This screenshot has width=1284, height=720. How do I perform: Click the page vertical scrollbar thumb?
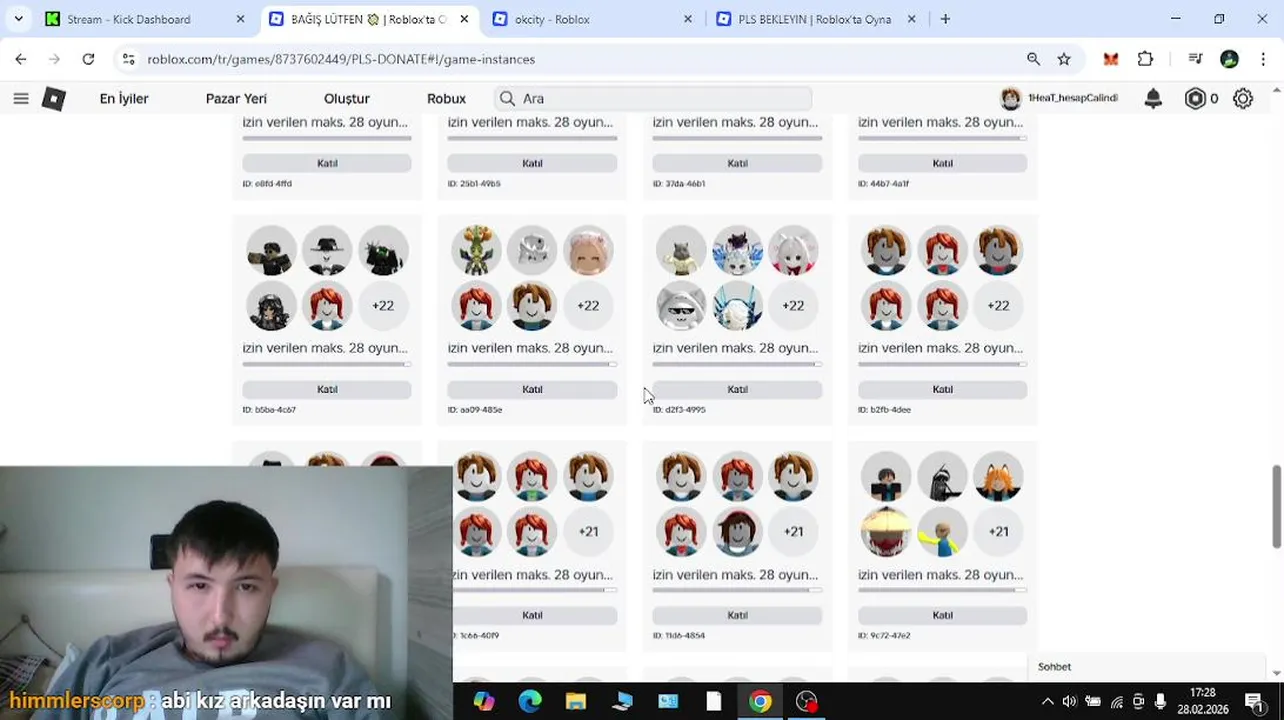(x=1276, y=506)
